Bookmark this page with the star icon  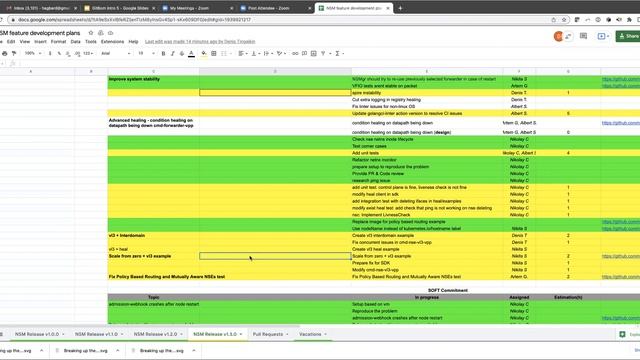564,20
